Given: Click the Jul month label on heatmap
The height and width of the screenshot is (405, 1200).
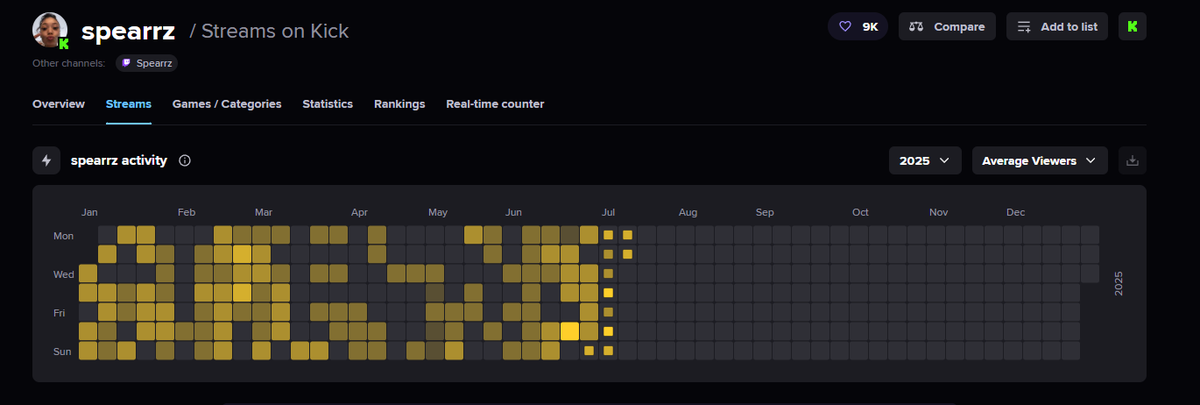Looking at the screenshot, I should point(608,212).
